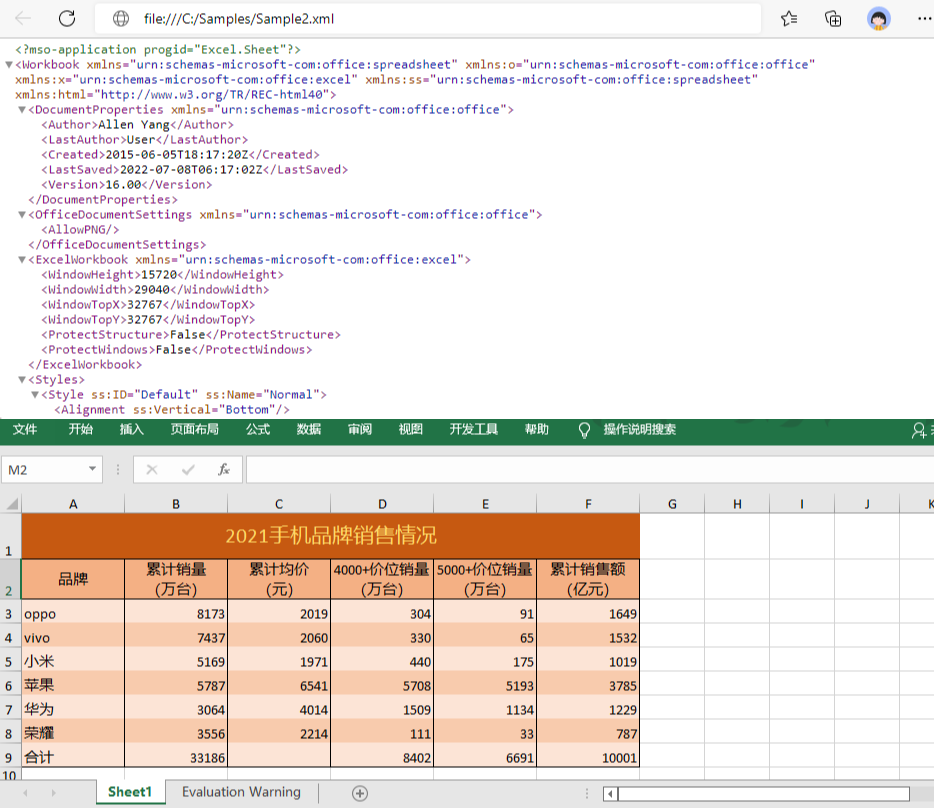Switch to the 帮助 ribbon tab

tap(537, 430)
